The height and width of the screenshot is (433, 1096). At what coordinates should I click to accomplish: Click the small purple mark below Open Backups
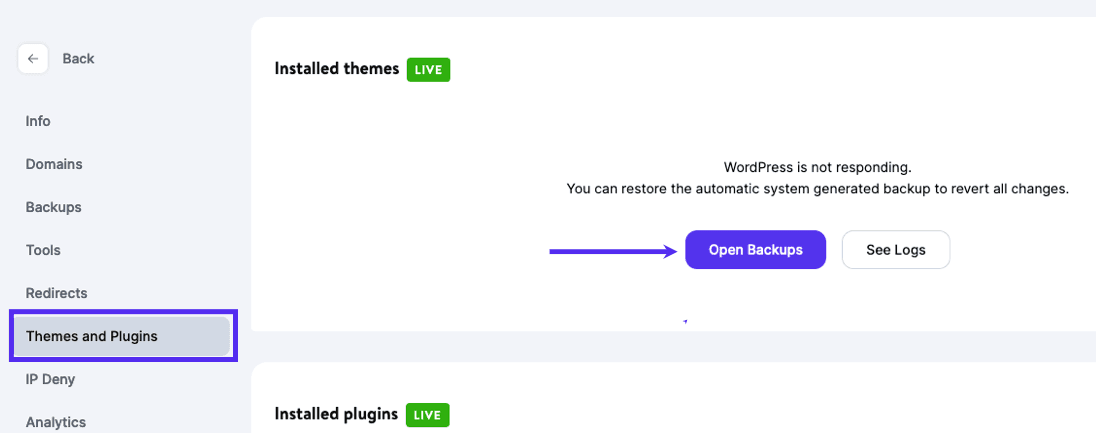(685, 322)
